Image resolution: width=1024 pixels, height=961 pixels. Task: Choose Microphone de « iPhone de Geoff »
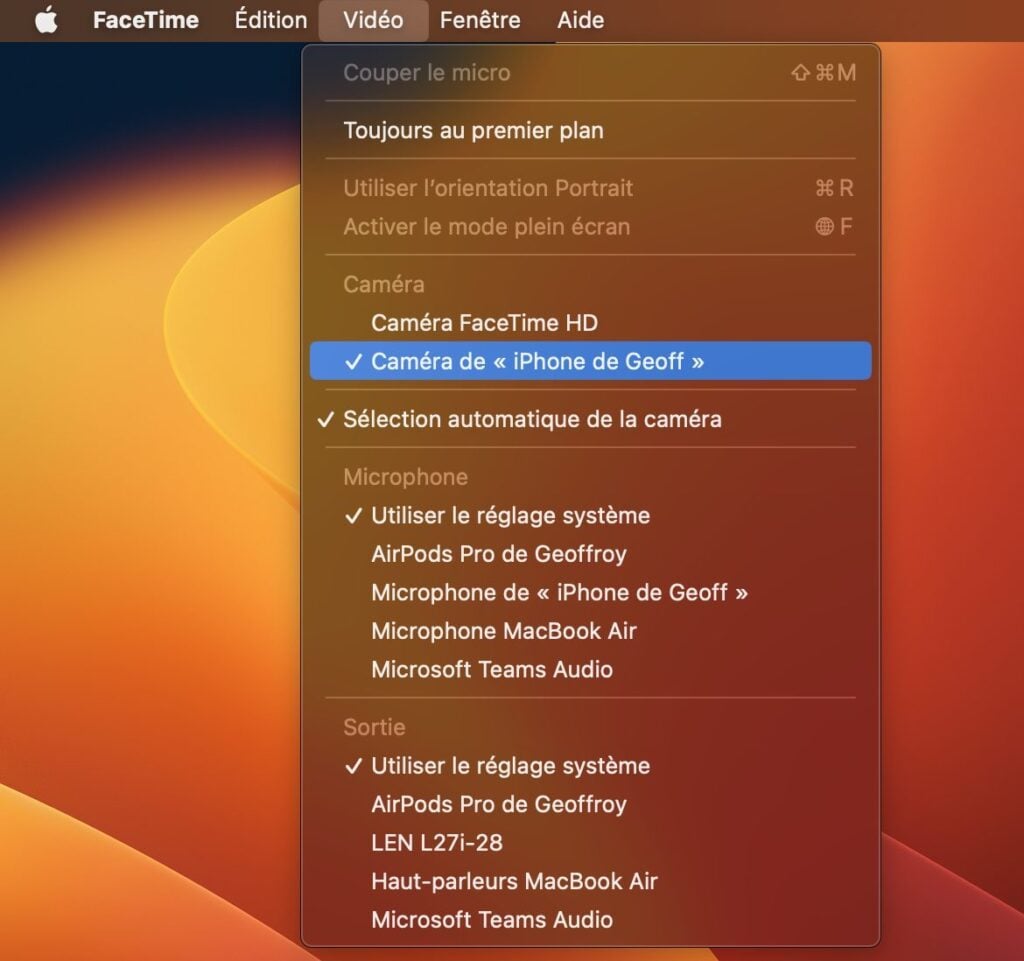click(590, 593)
